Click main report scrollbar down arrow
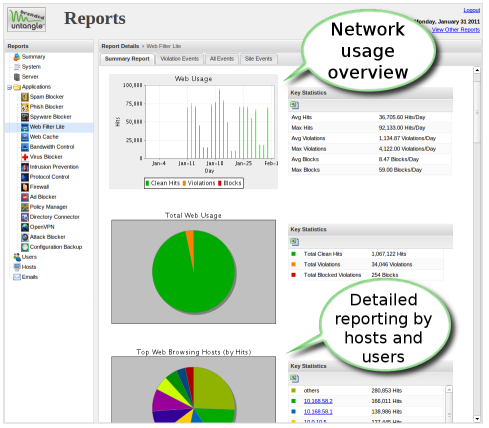This screenshot has height=428, width=489. [x=477, y=419]
